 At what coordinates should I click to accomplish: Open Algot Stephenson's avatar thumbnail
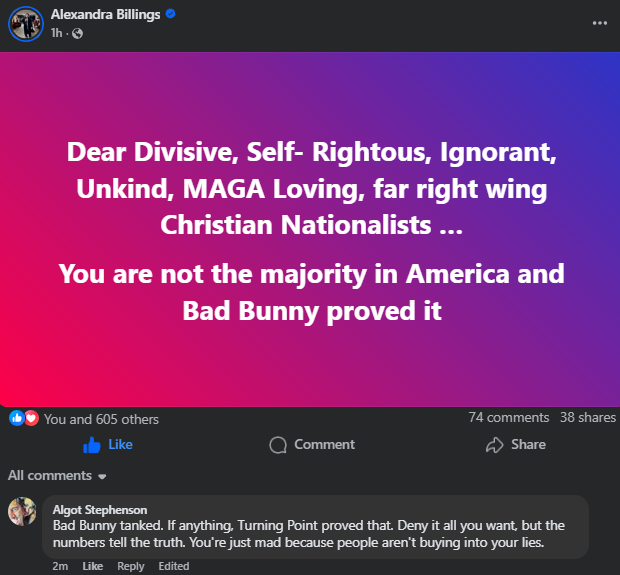point(23,511)
